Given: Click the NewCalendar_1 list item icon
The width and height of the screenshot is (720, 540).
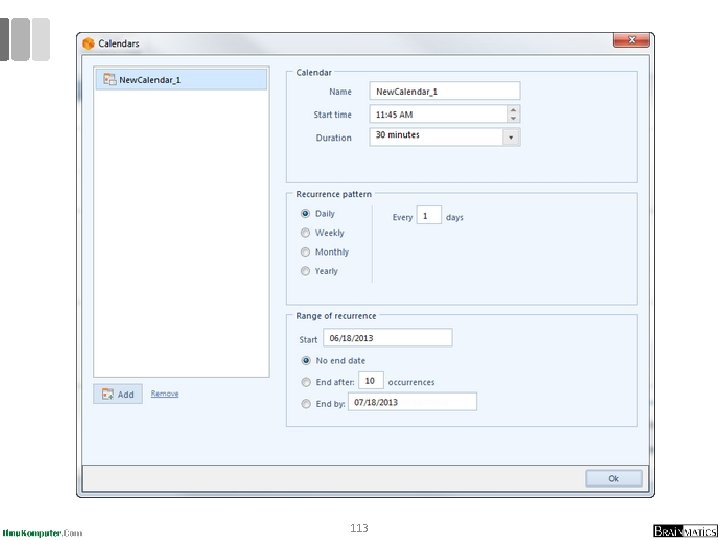Looking at the screenshot, I should click(x=110, y=79).
